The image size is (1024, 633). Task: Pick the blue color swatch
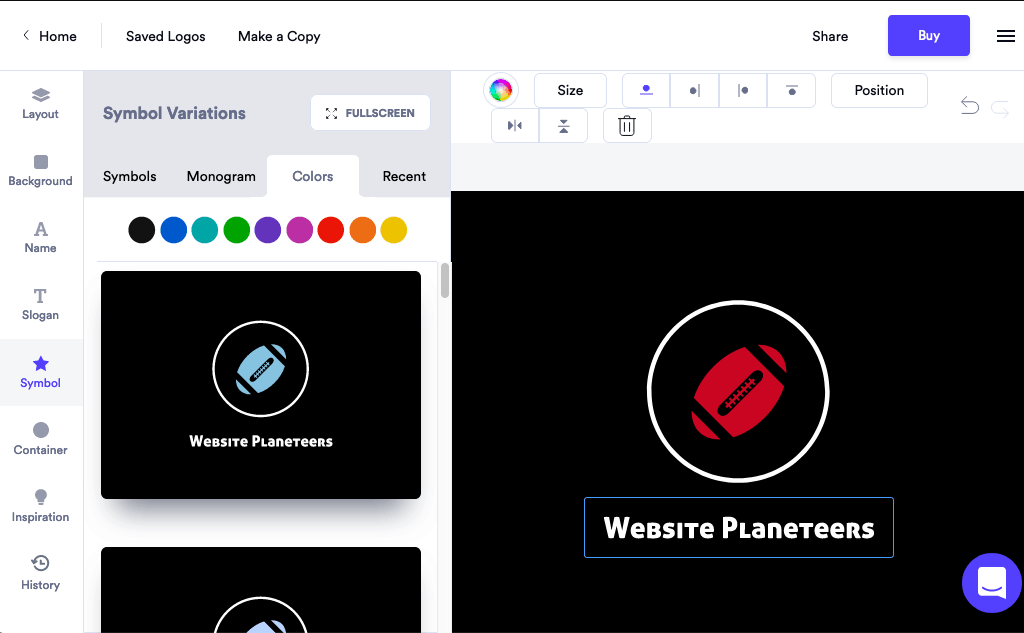[x=174, y=230]
